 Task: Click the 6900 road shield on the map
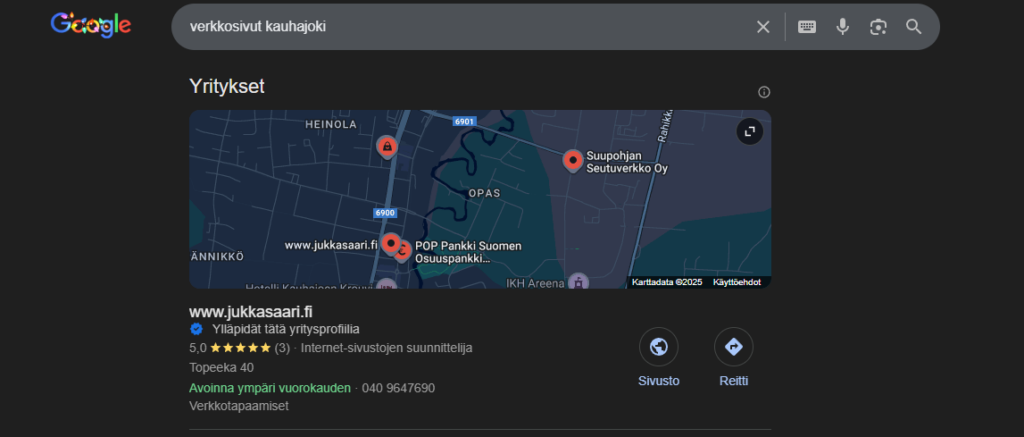(385, 213)
